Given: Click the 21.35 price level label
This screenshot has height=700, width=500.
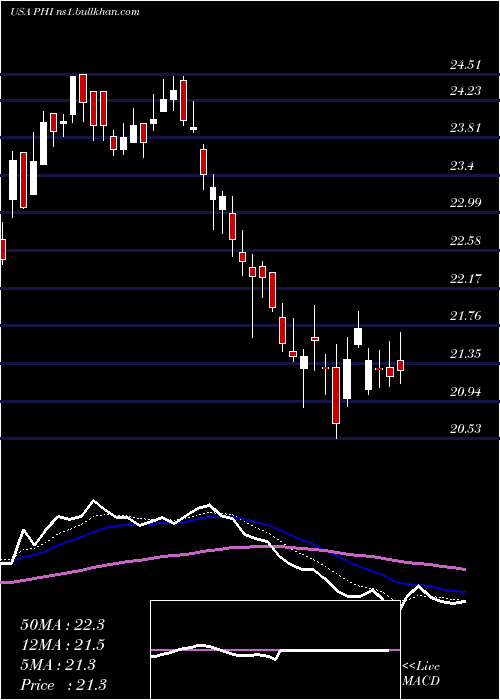Looking at the screenshot, I should click(x=465, y=354).
